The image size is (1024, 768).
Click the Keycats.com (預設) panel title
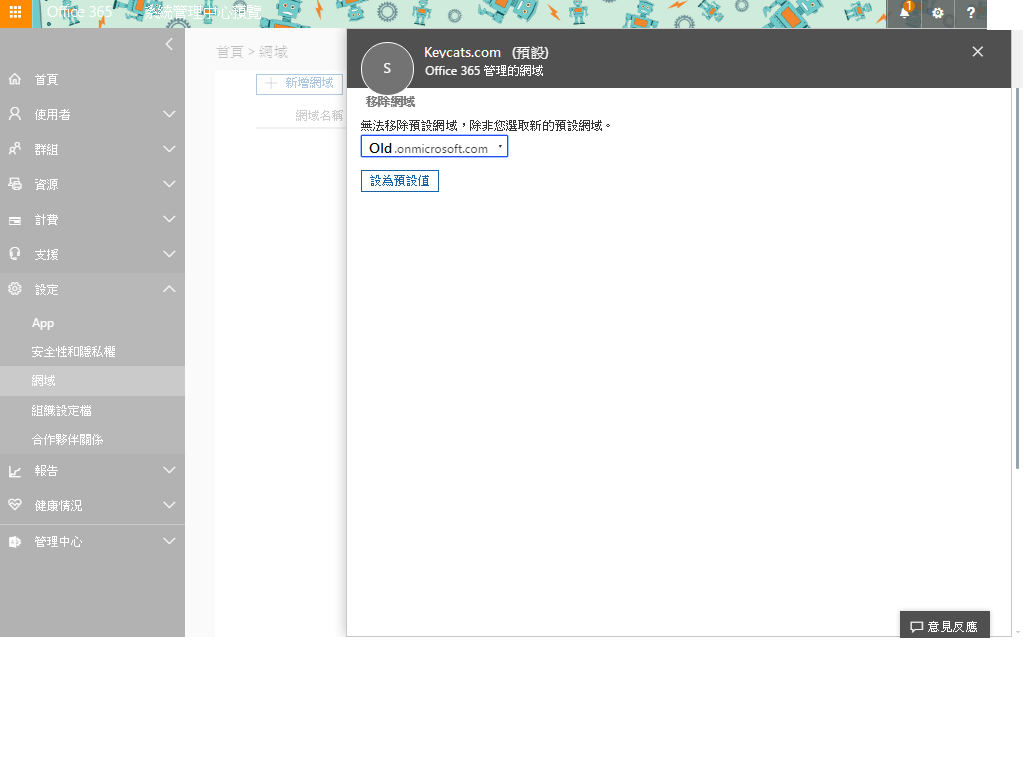pos(487,52)
